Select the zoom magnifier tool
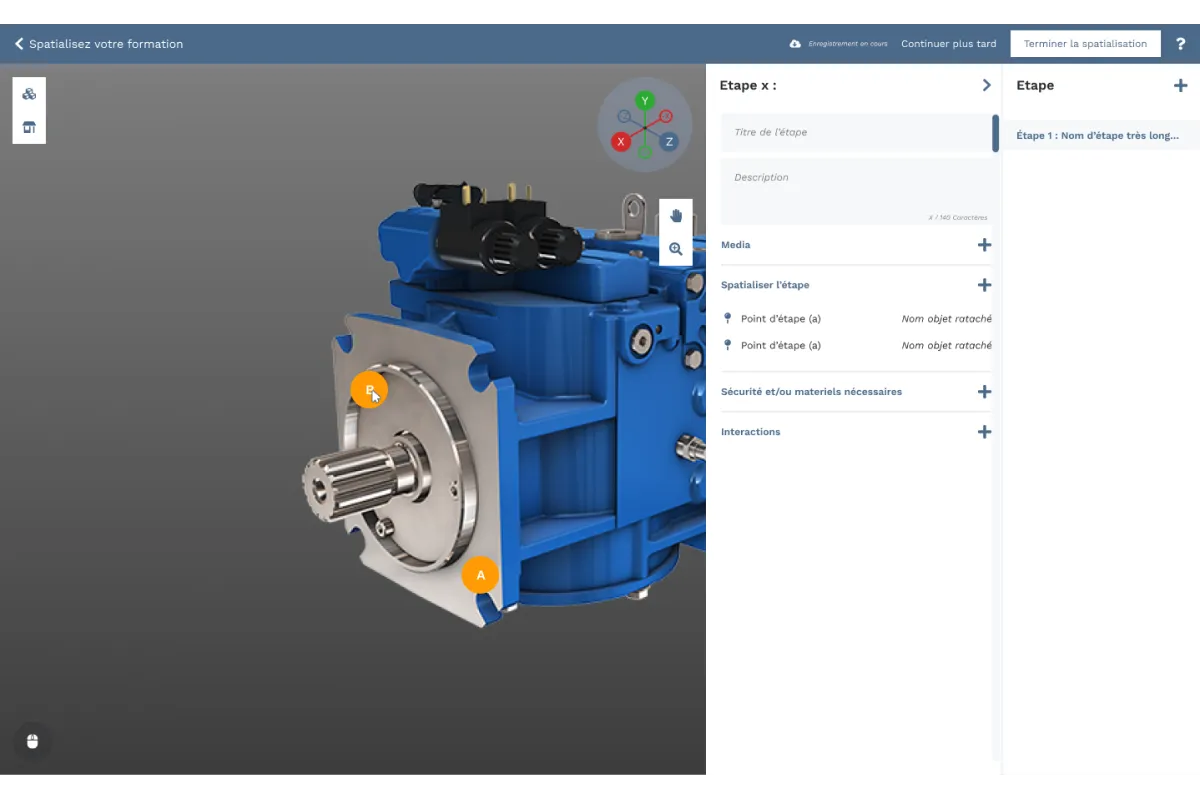The width and height of the screenshot is (1200, 800). 675,248
